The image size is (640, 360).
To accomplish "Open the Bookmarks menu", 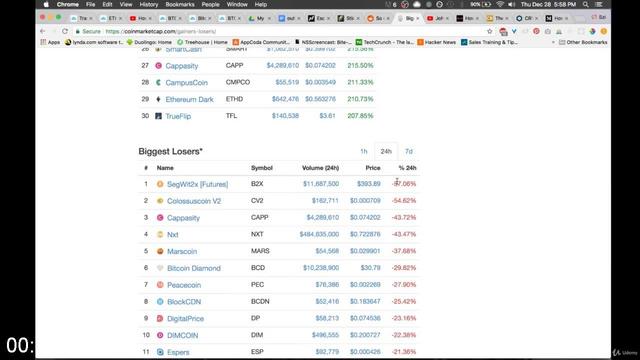I will point(180,4).
